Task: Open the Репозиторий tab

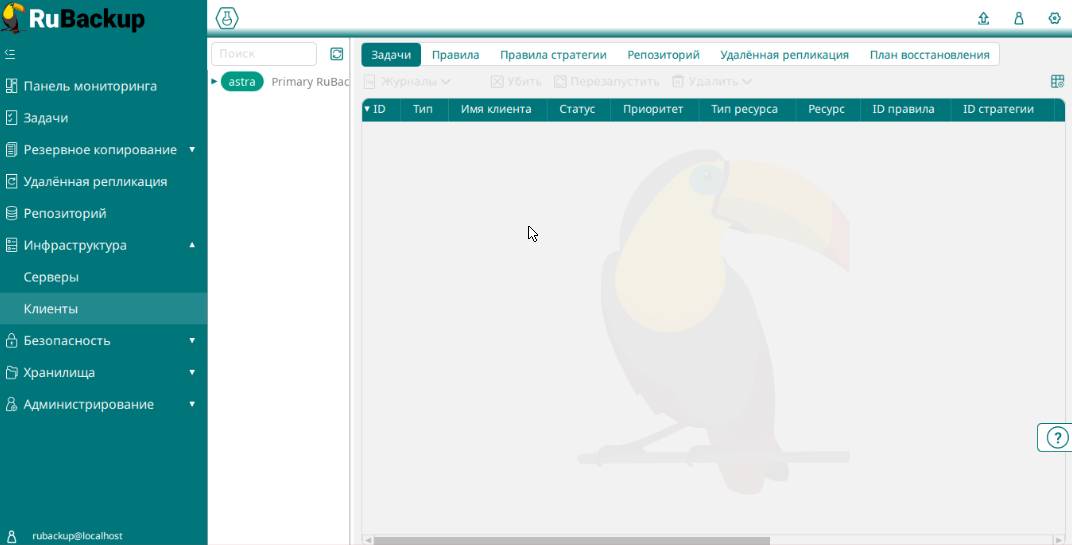Action: (x=663, y=55)
